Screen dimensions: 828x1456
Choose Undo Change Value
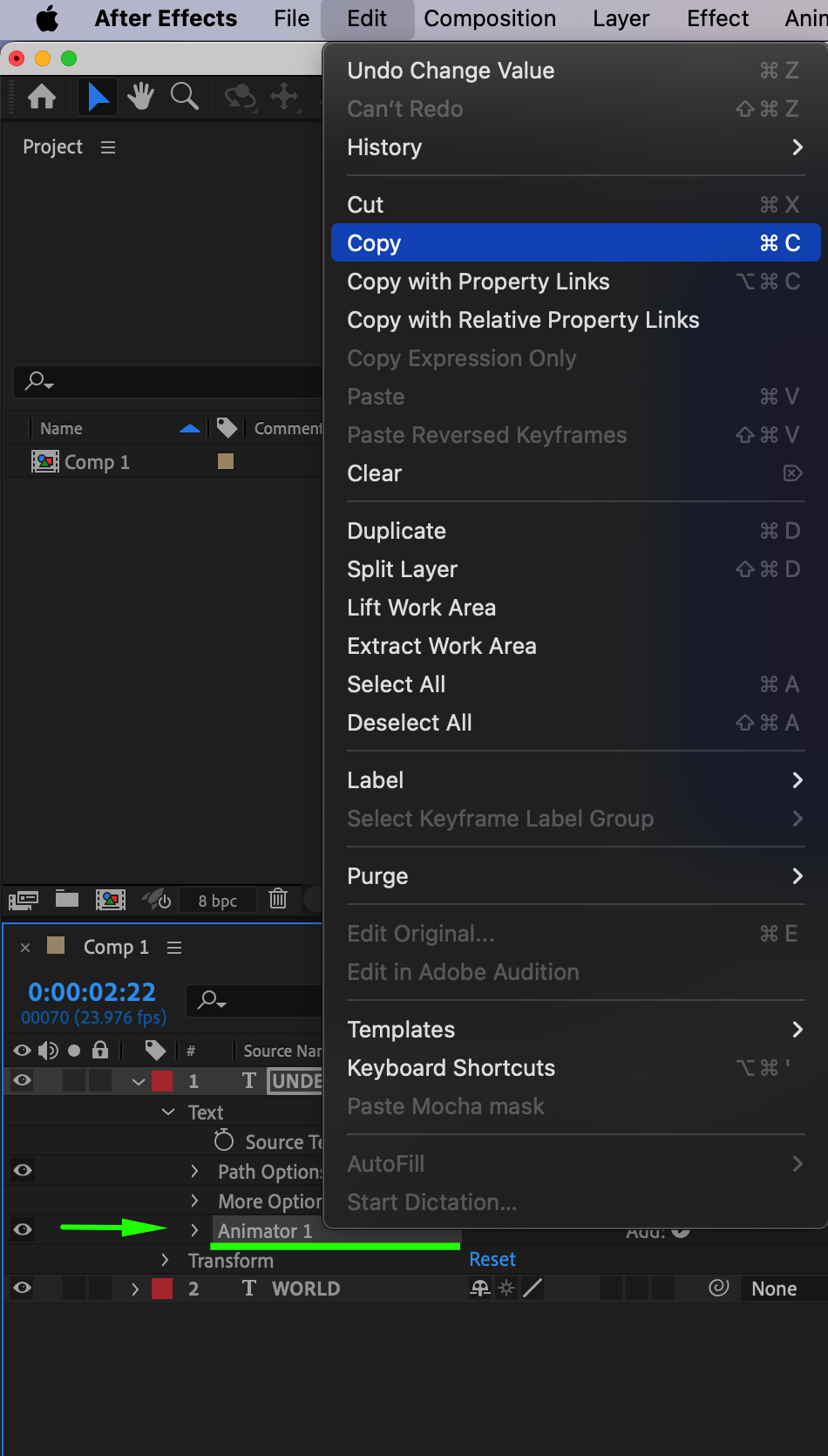click(575, 71)
